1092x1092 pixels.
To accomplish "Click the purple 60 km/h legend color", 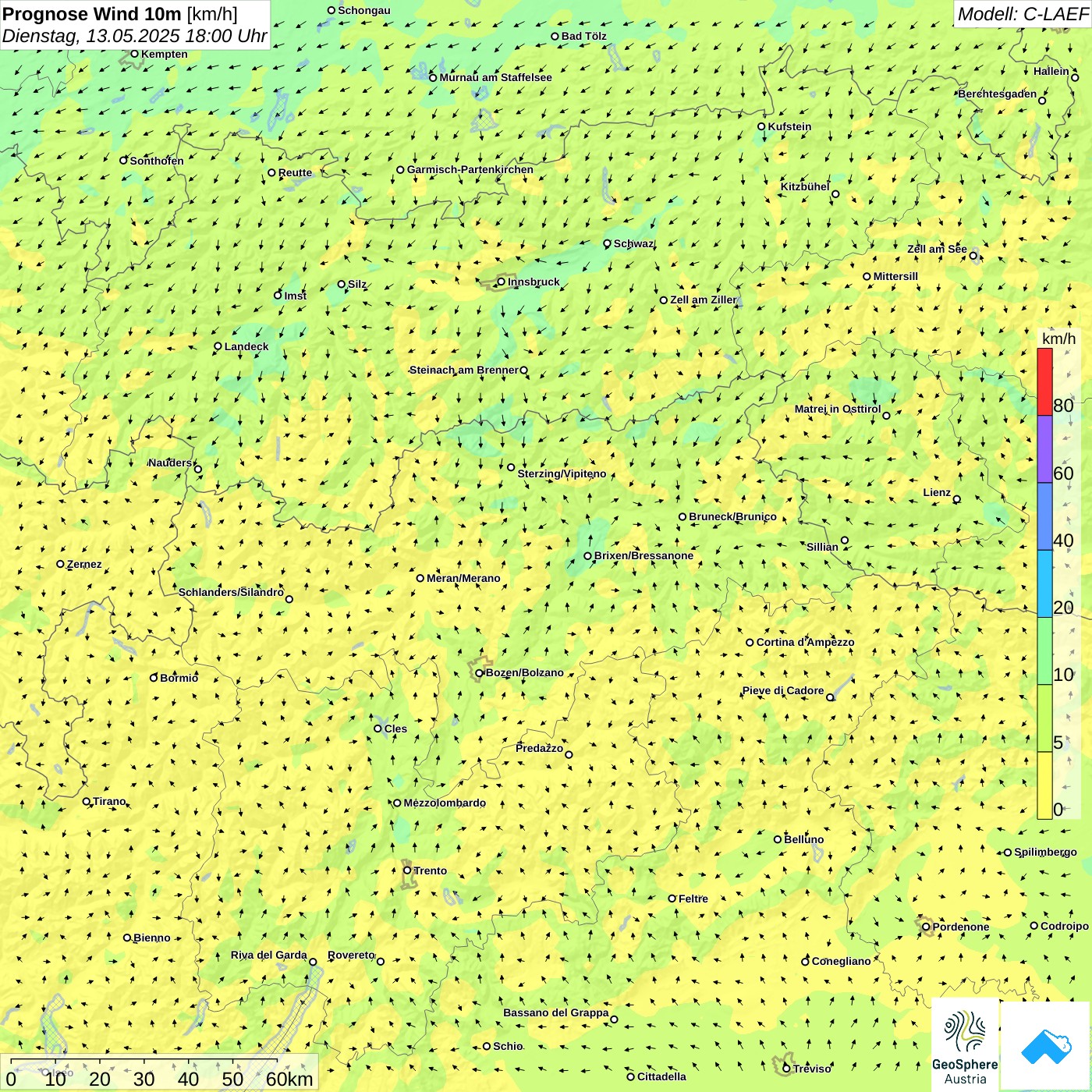I will [x=1044, y=449].
